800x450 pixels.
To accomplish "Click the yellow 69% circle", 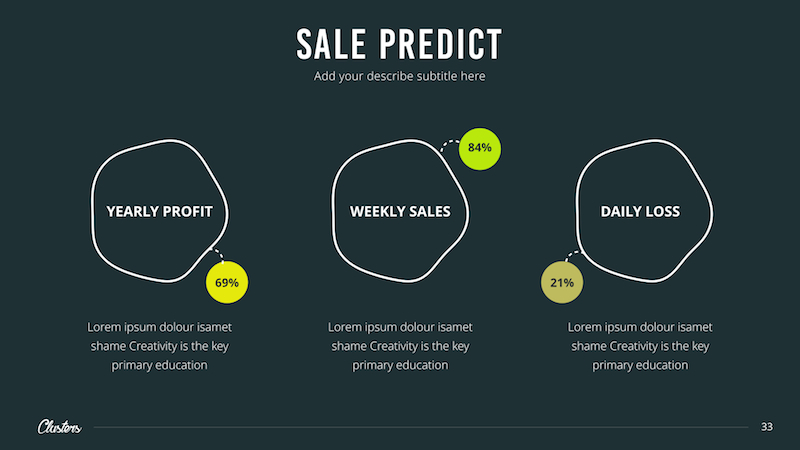I will (x=227, y=283).
